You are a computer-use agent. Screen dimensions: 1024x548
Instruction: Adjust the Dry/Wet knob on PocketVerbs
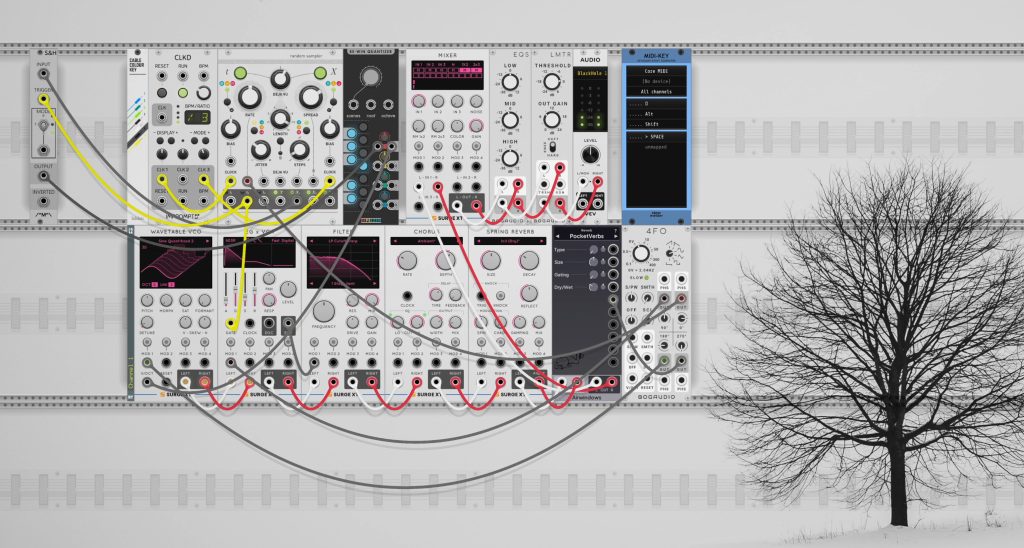[x=592, y=287]
